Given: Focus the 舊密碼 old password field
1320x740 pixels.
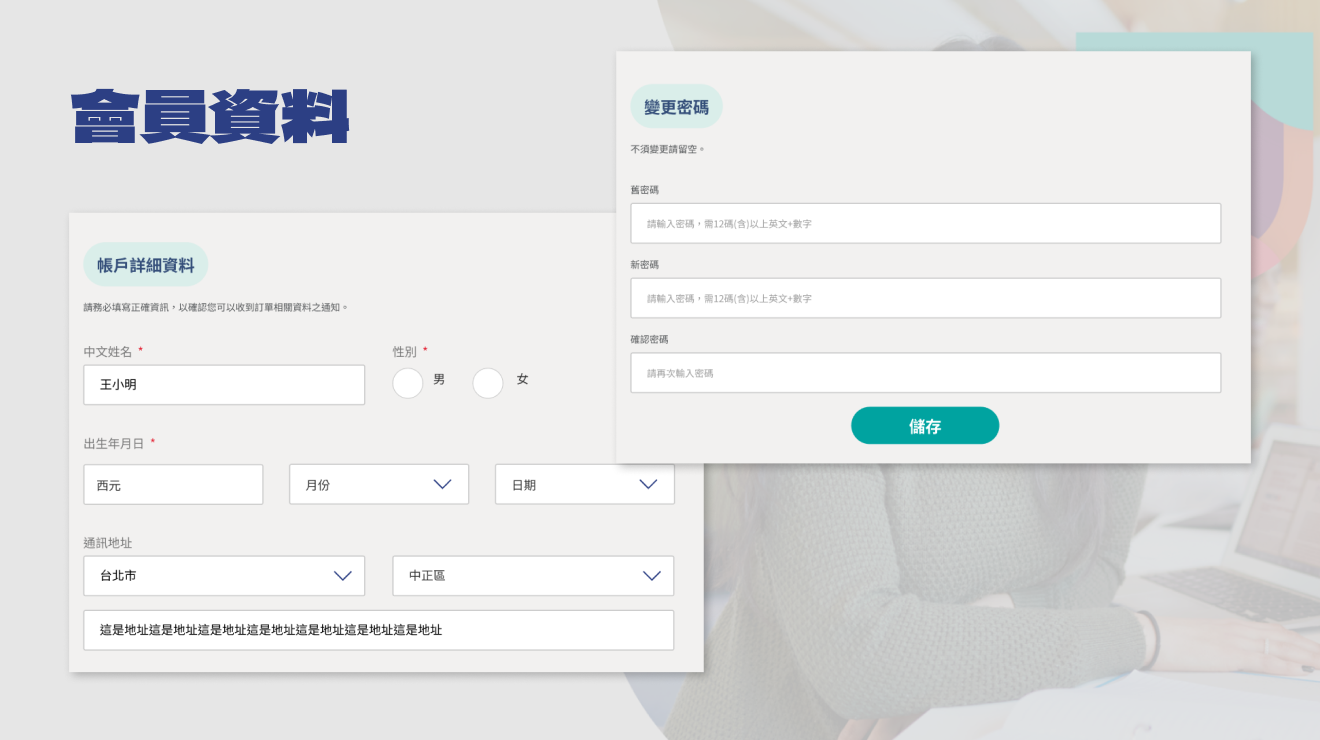Looking at the screenshot, I should click(926, 223).
